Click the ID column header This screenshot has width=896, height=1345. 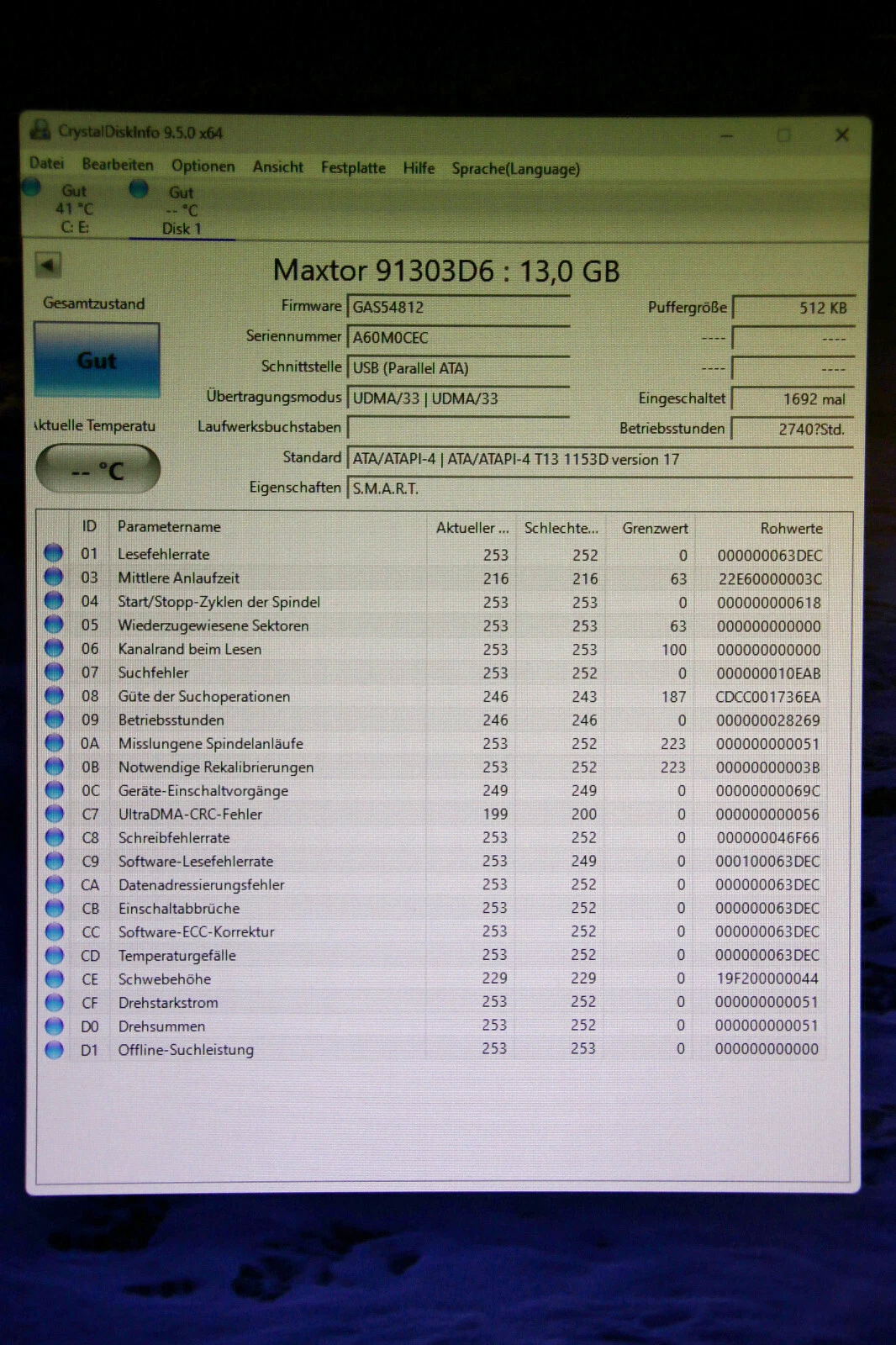pos(89,526)
